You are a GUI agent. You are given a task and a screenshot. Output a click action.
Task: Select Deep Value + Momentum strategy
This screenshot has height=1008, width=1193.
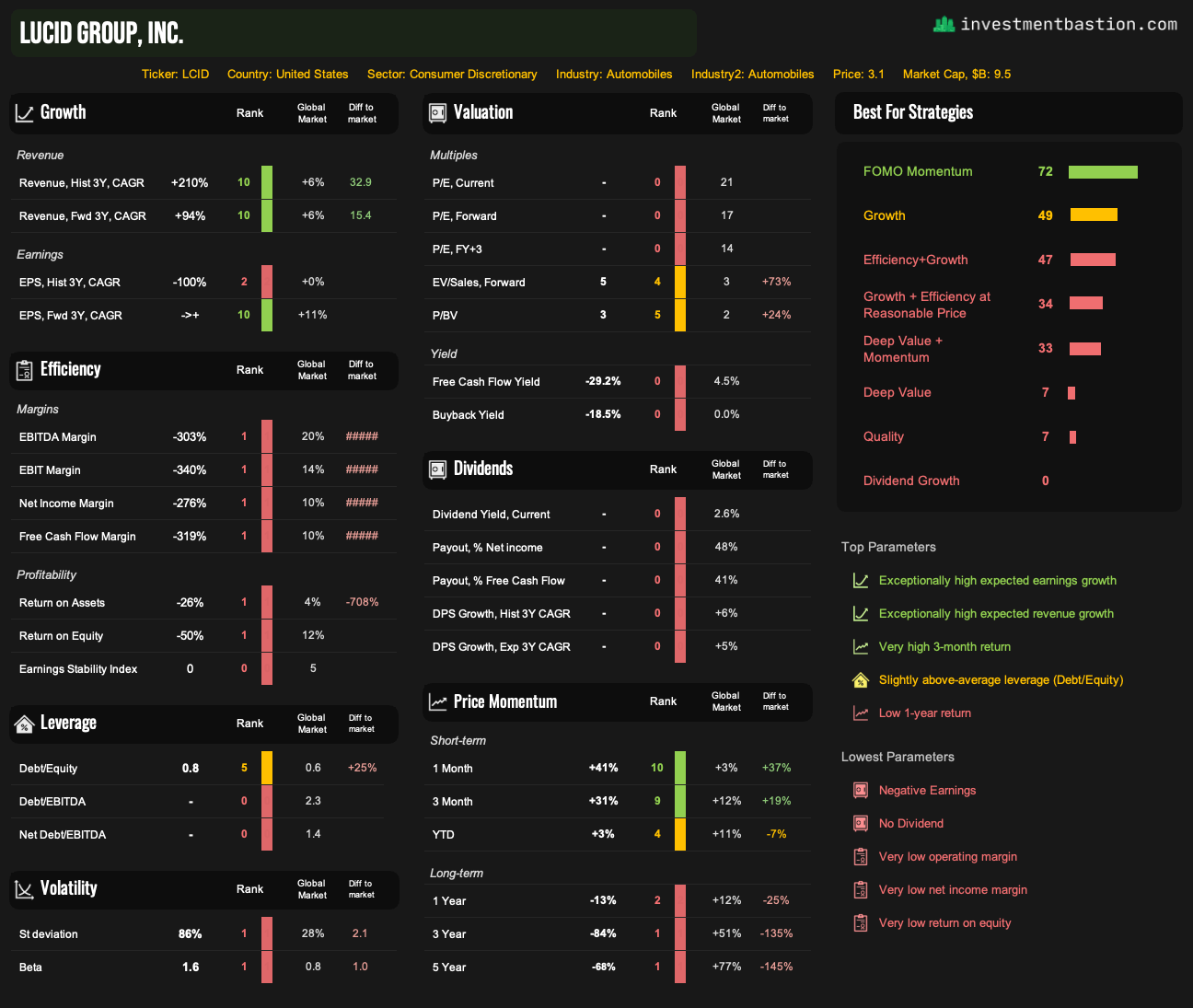pos(903,349)
